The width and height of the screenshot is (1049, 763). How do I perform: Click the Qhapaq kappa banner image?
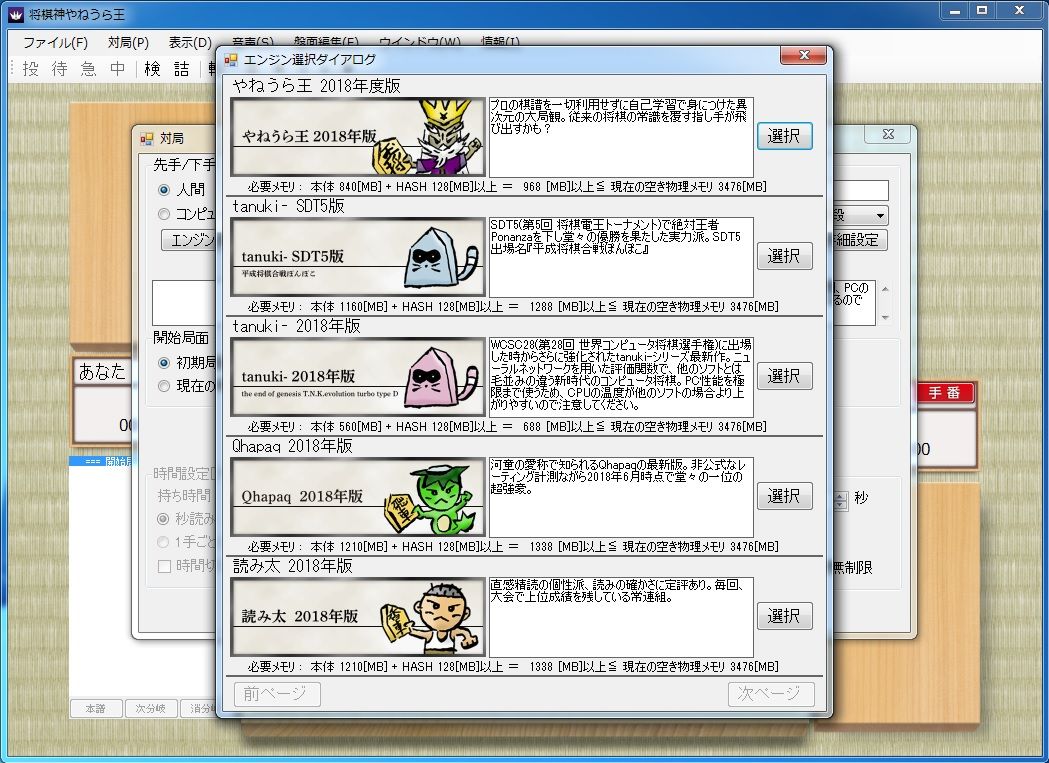[358, 497]
